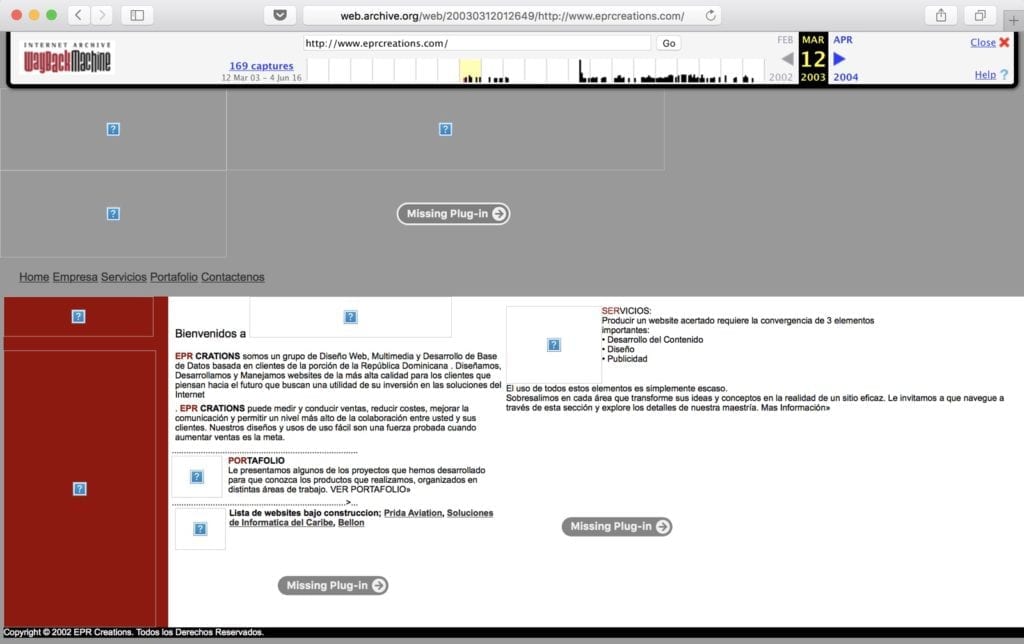Click the tall spike in the capture timeline
Viewport: 1024px width, 644px height.
[x=580, y=71]
